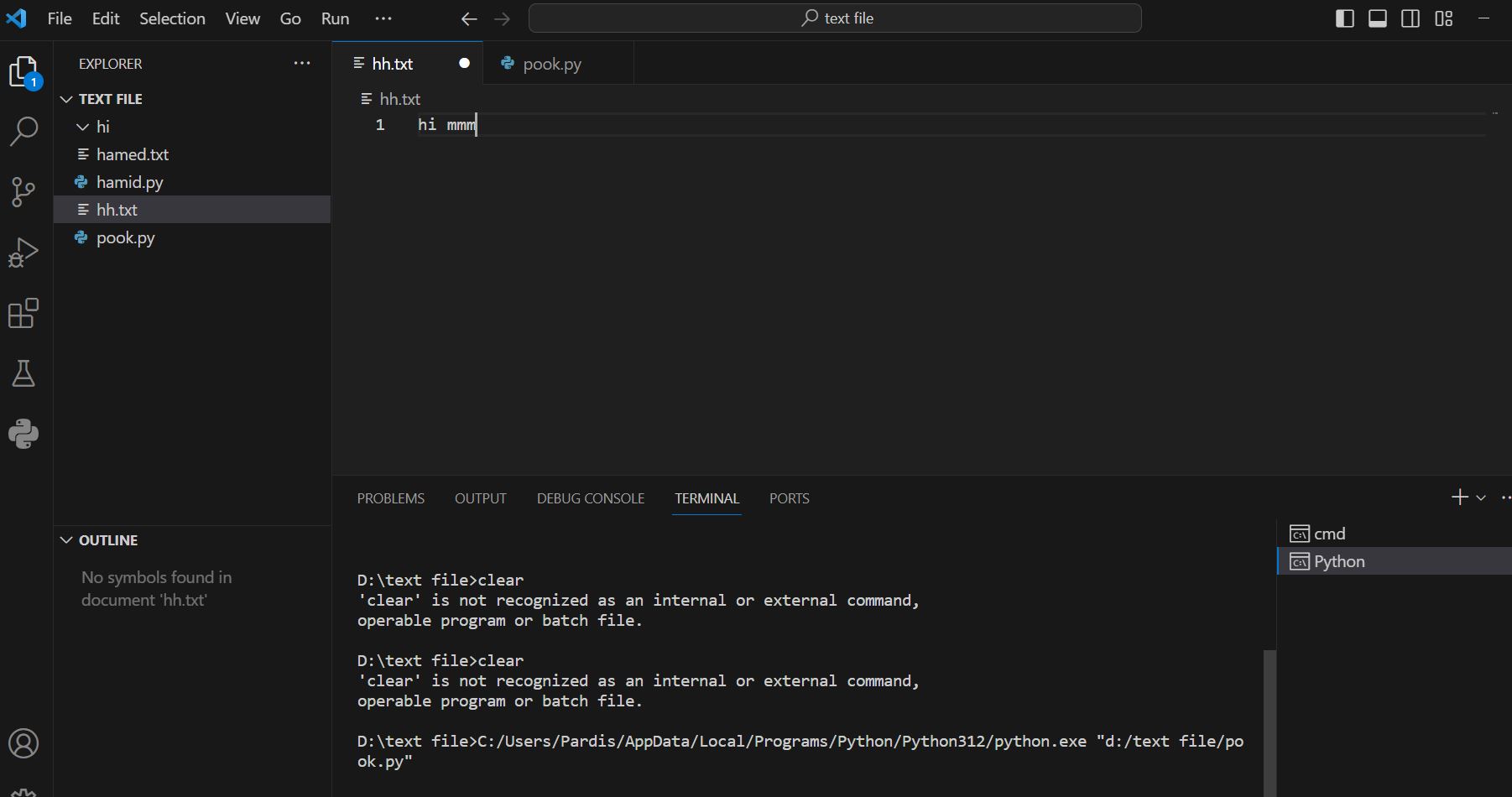Viewport: 1512px width, 797px height.
Task: Minimize the VS Code window
Action: click(x=1483, y=18)
